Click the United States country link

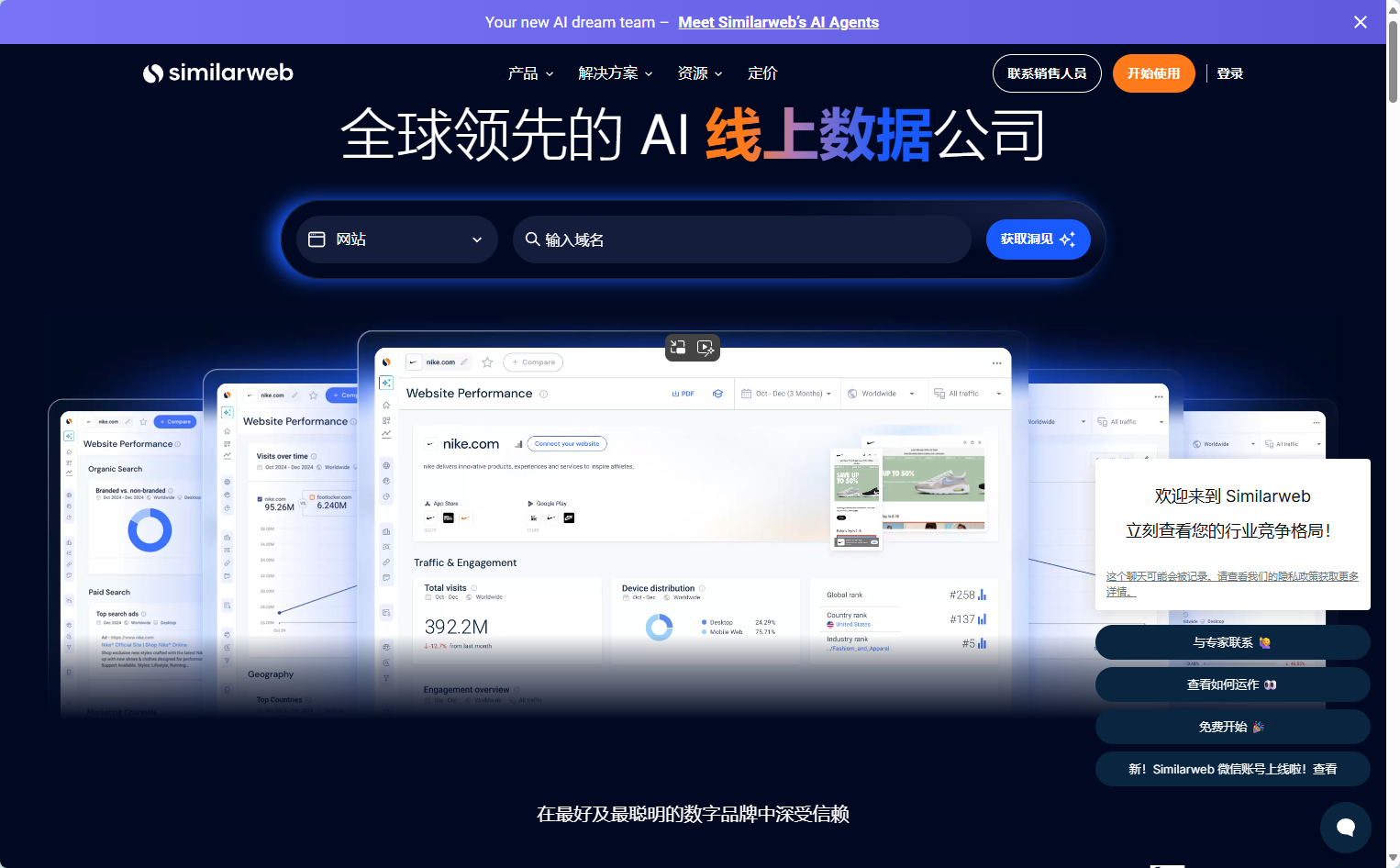(x=852, y=625)
